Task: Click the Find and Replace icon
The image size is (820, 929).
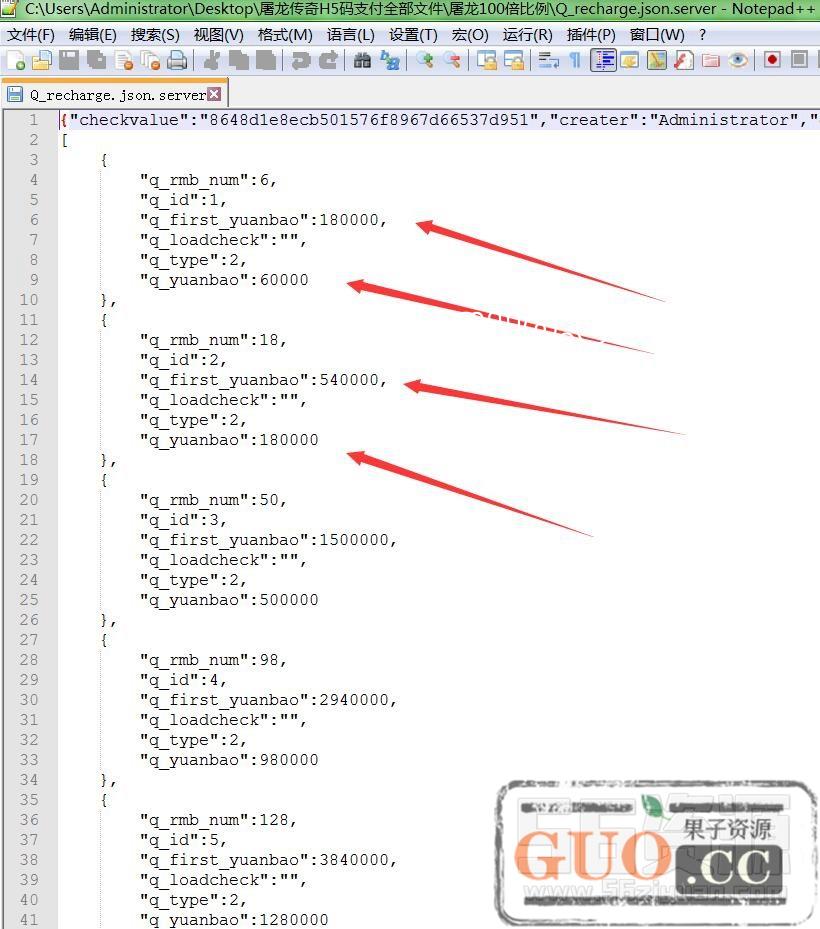Action: [x=389, y=61]
